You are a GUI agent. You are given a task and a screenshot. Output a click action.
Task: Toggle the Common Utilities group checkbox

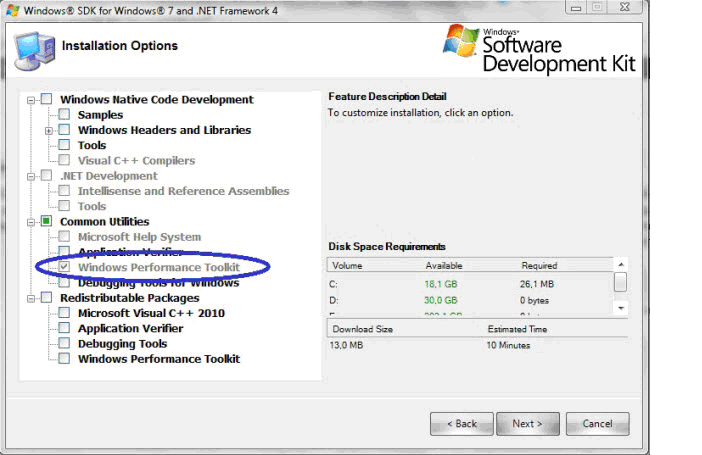46,221
